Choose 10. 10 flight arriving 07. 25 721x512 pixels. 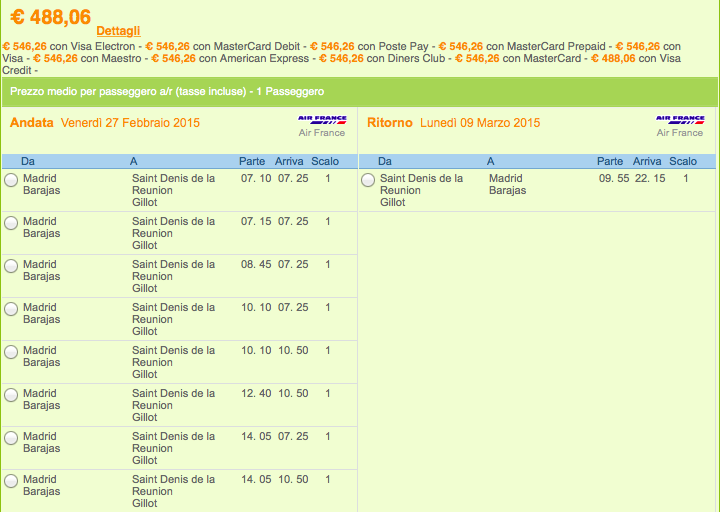pos(11,309)
